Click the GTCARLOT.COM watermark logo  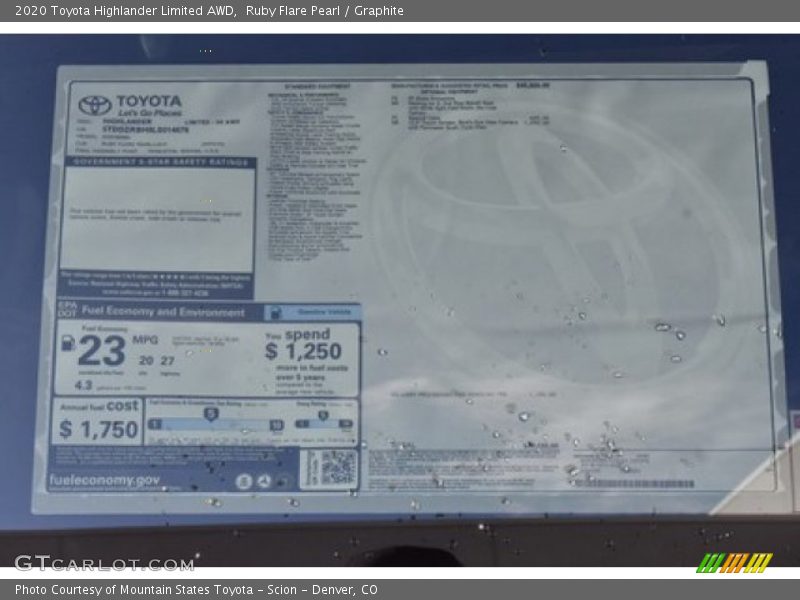coord(105,563)
